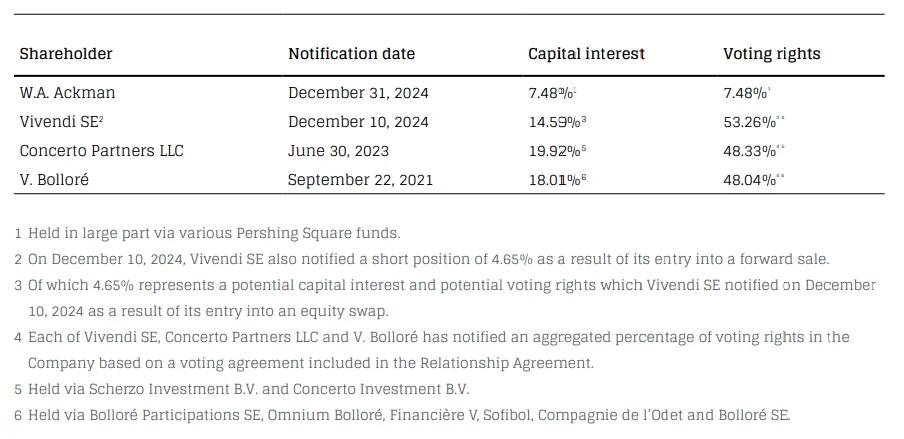The width and height of the screenshot is (904, 439).
Task: Click the Shareholder column header
Action: 66,54
